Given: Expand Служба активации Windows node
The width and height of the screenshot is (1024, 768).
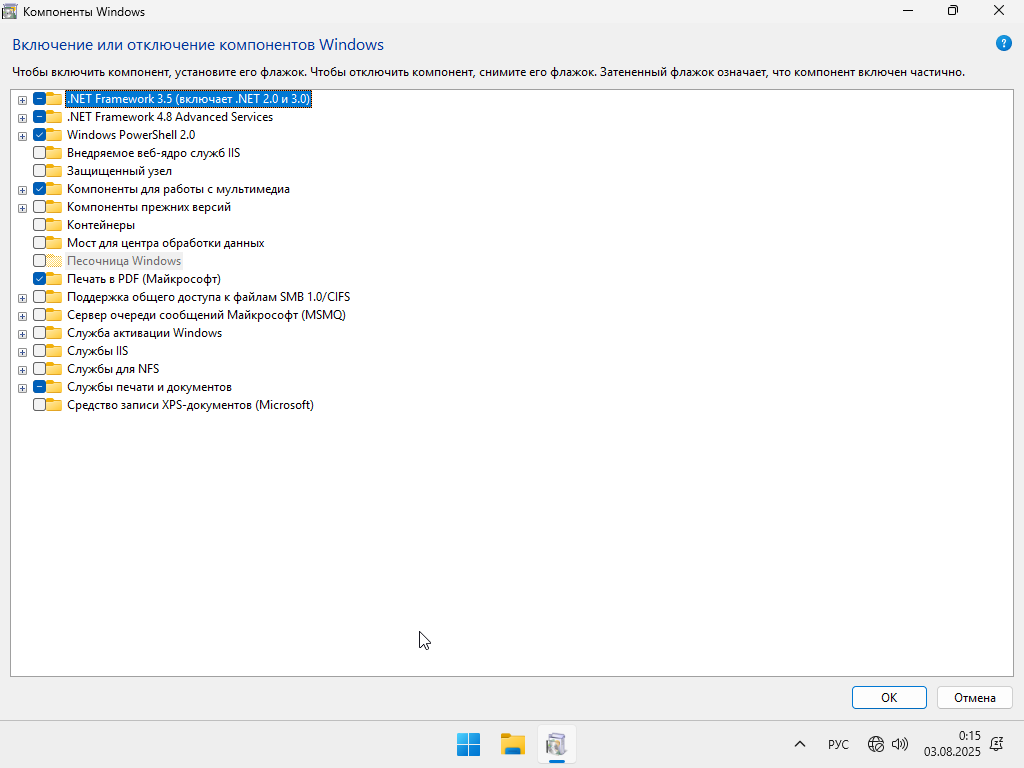Looking at the screenshot, I should click(x=22, y=334).
